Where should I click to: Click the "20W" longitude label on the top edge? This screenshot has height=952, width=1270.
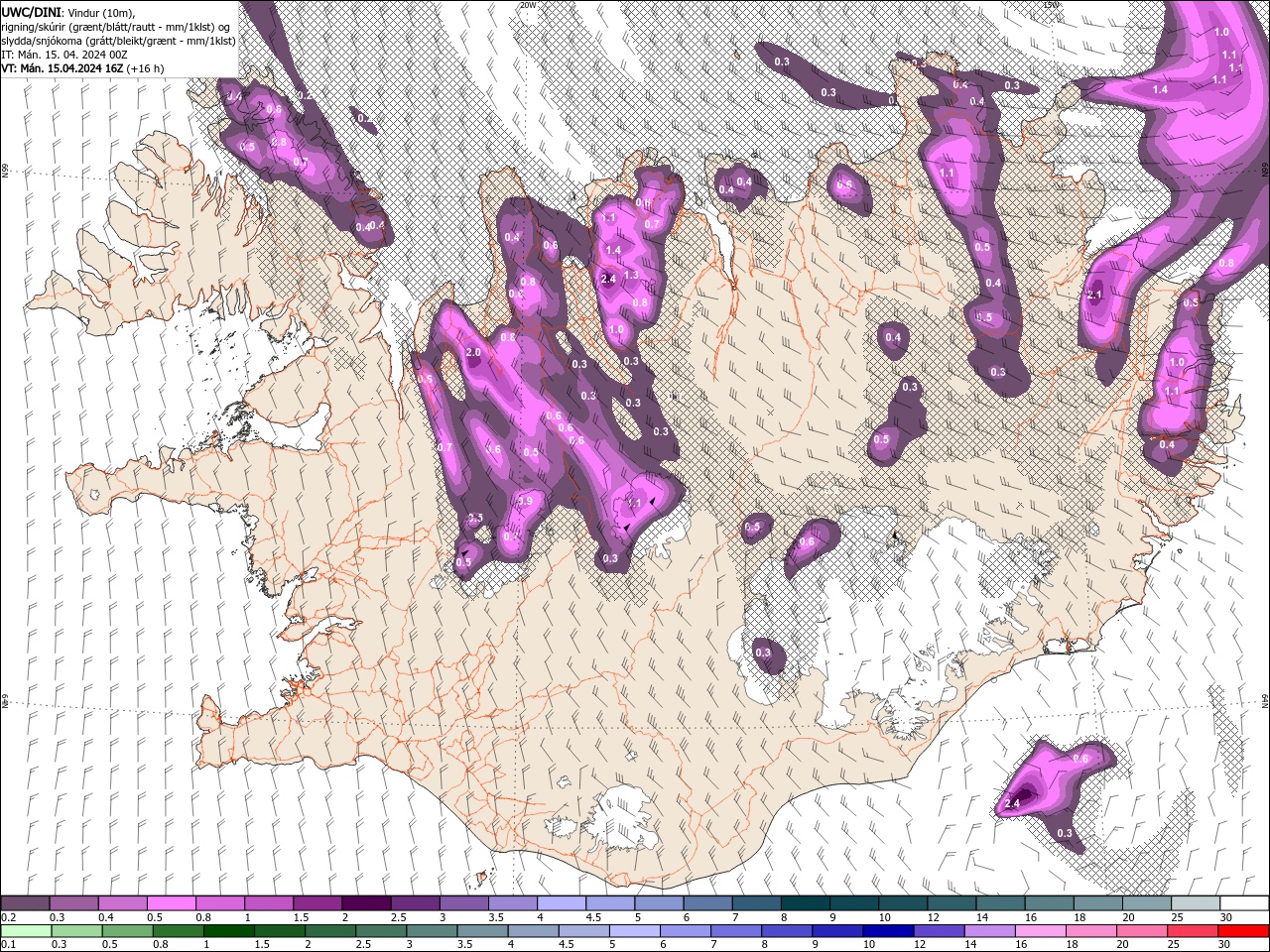[x=528, y=5]
